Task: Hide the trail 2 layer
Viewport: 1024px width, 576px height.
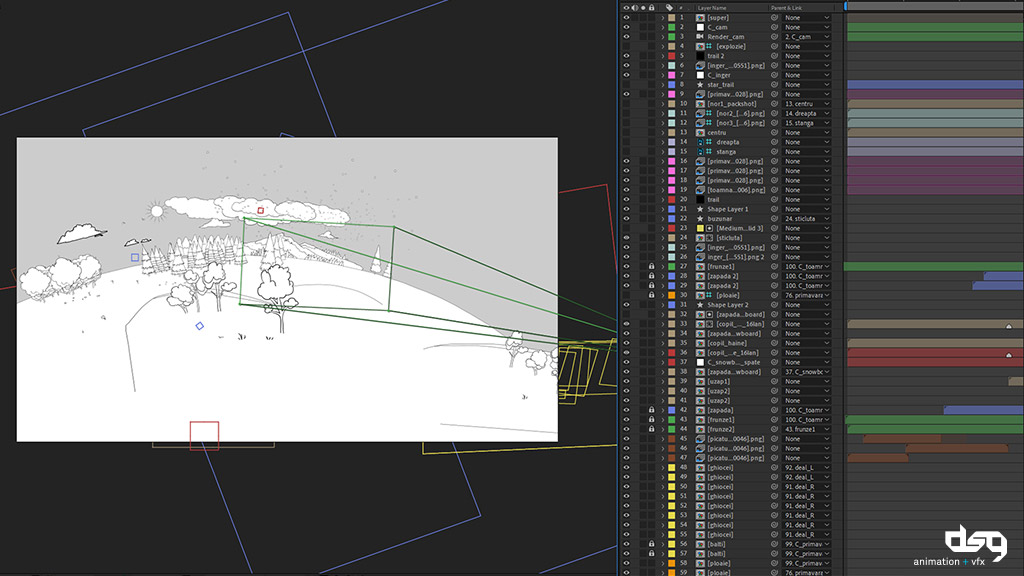Action: click(x=626, y=56)
